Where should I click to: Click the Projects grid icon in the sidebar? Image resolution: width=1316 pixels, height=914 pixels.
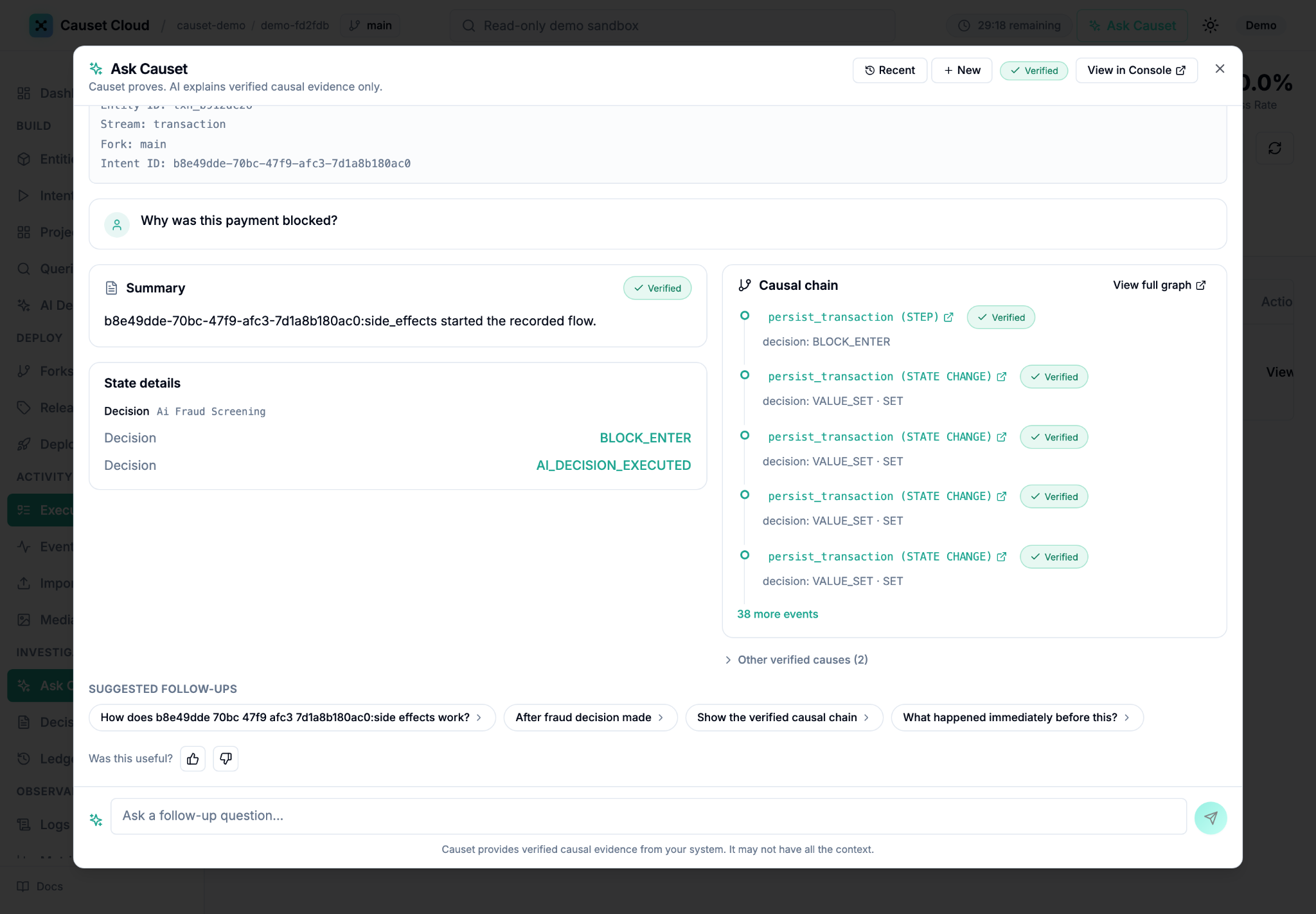24,233
